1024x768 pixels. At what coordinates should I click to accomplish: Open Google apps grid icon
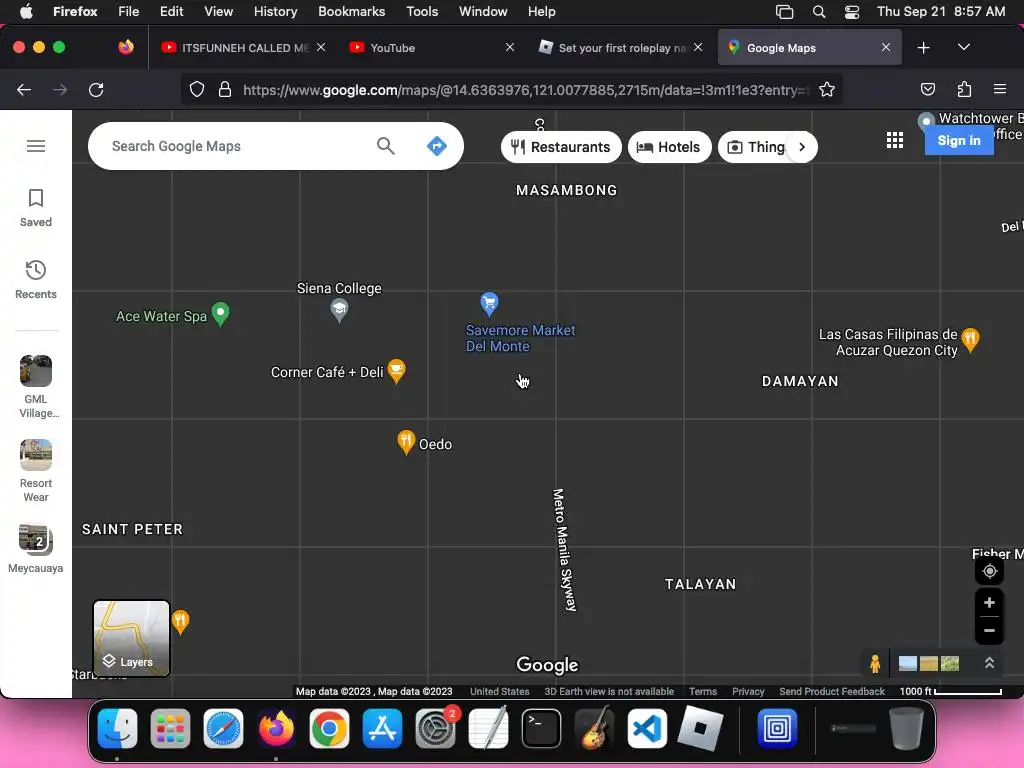[x=895, y=140]
